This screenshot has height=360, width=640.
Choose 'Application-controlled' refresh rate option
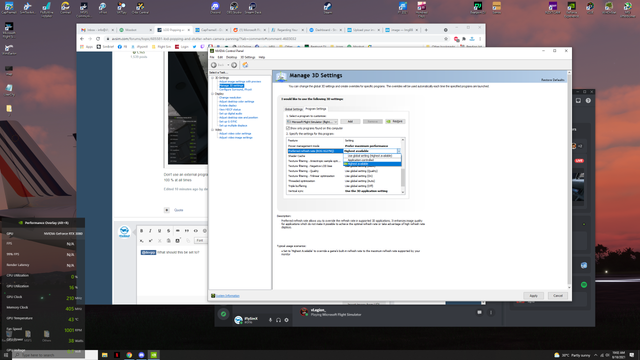click(372, 160)
